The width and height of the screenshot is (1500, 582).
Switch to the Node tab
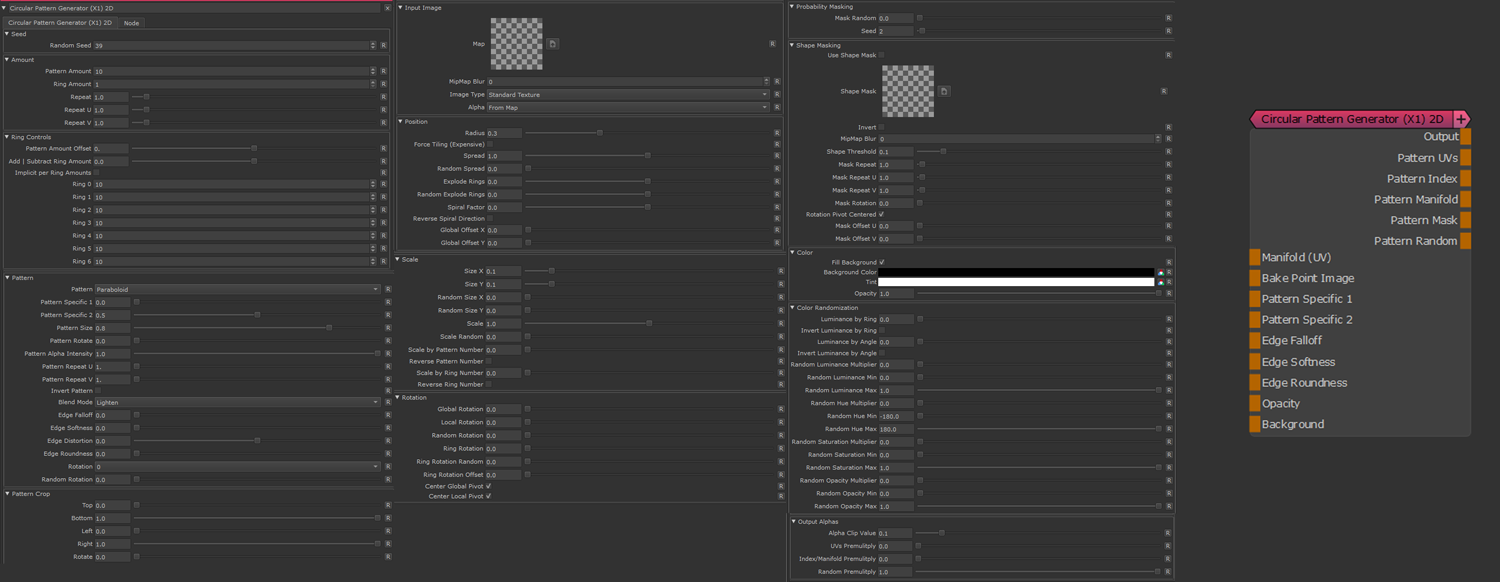pos(132,22)
